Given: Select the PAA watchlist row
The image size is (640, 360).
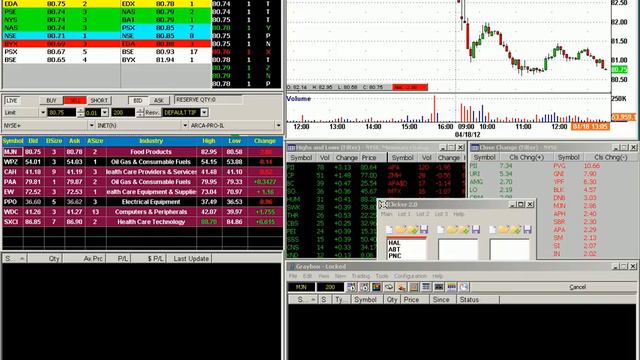Looking at the screenshot, I should point(142,182).
